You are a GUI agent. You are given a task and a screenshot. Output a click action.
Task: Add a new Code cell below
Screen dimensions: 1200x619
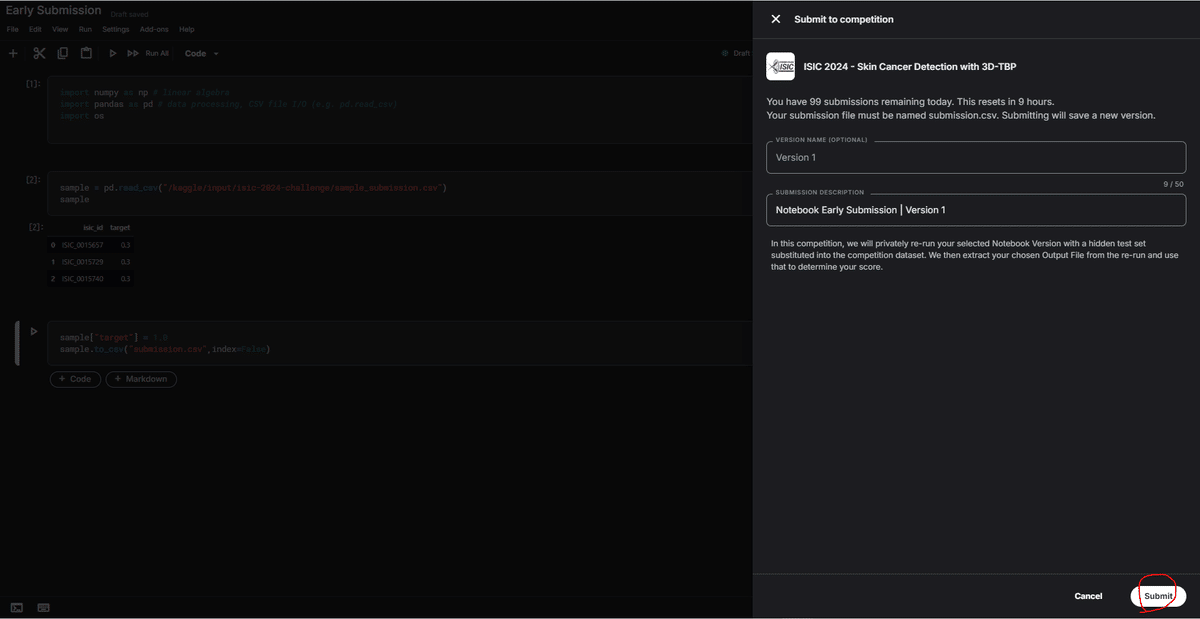pos(75,379)
